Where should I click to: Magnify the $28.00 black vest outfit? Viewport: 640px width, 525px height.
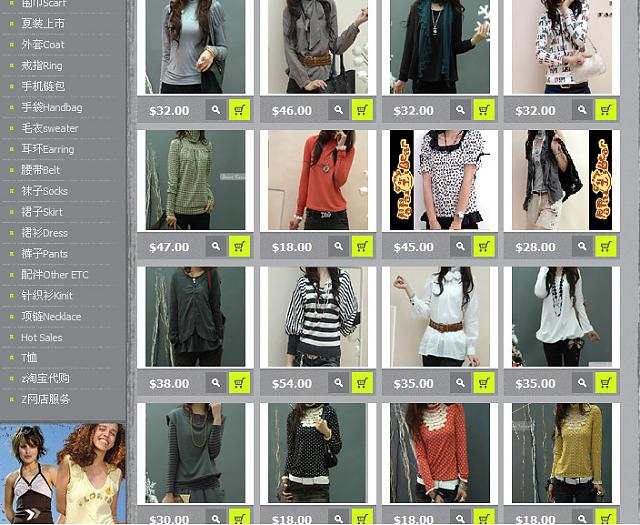click(x=583, y=246)
